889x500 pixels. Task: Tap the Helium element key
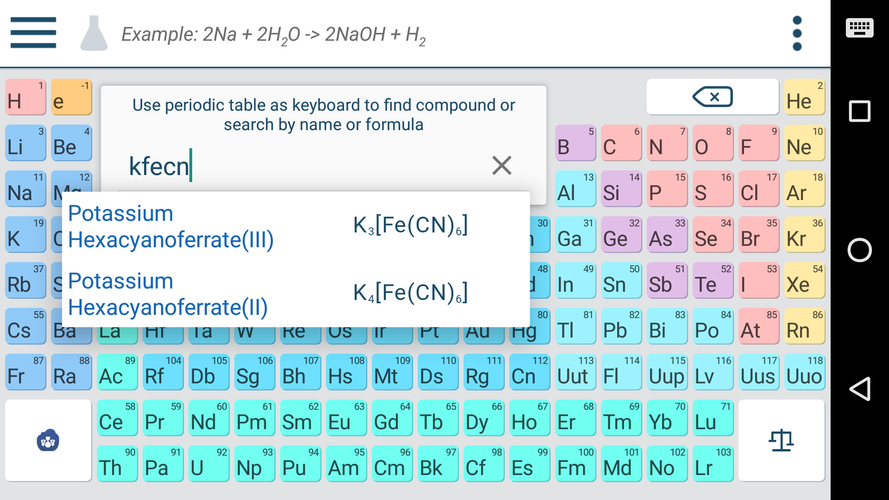[803, 98]
